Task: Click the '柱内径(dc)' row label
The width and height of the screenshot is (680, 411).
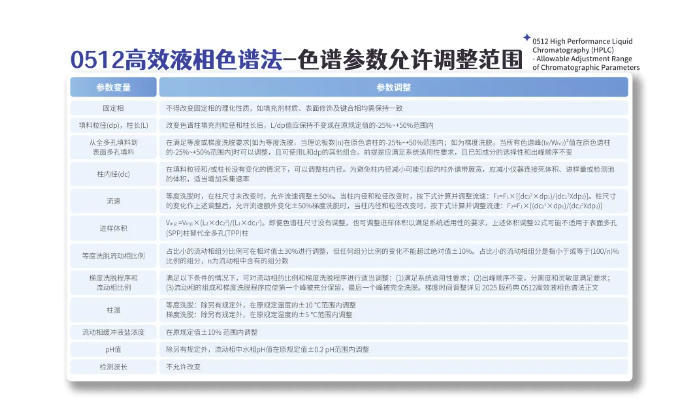Action: (113, 174)
